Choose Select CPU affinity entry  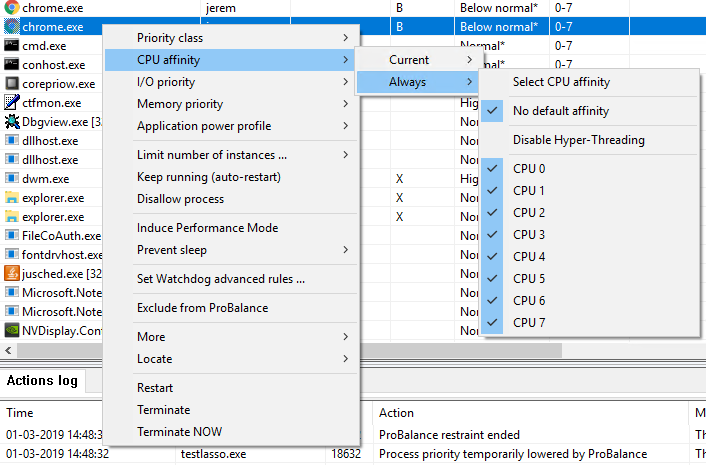[x=589, y=82]
